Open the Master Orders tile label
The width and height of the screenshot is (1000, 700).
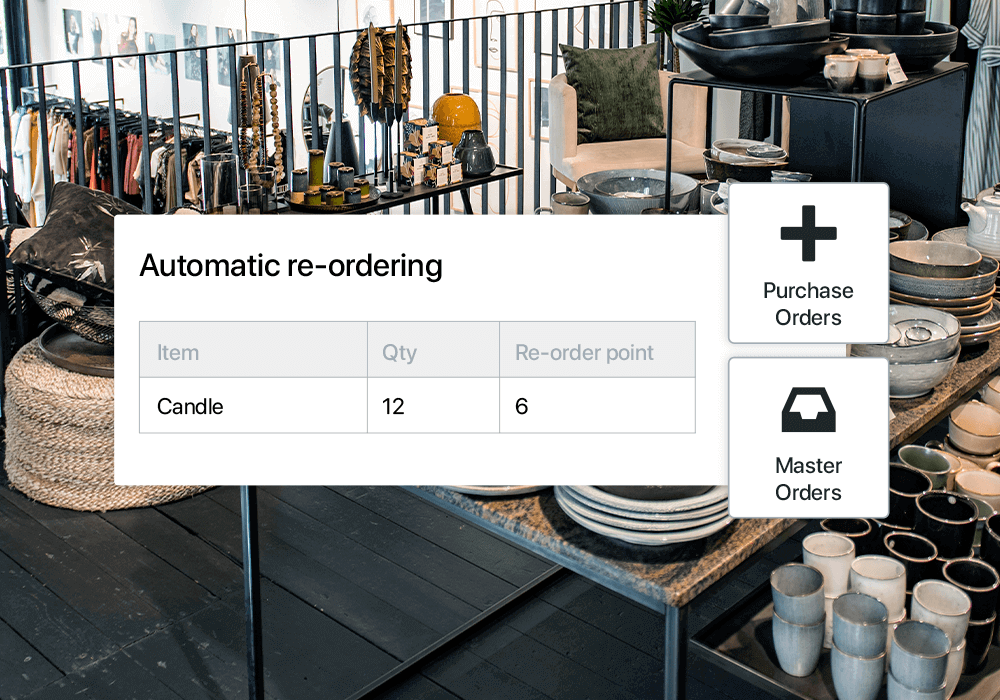pyautogui.click(x=808, y=479)
